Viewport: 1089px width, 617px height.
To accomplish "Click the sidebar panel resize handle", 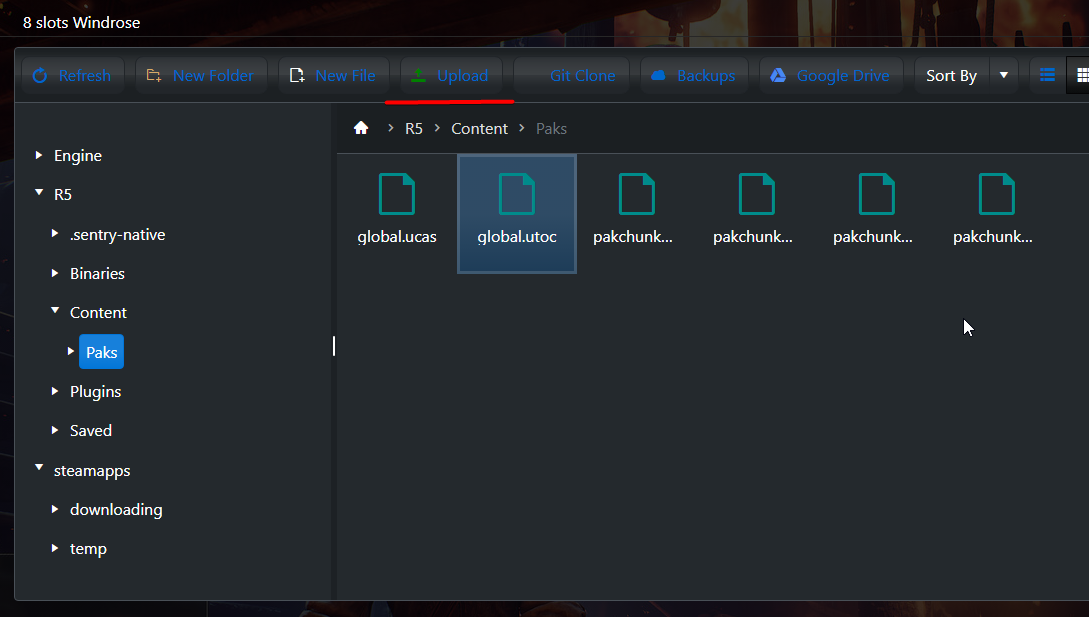I will [334, 346].
